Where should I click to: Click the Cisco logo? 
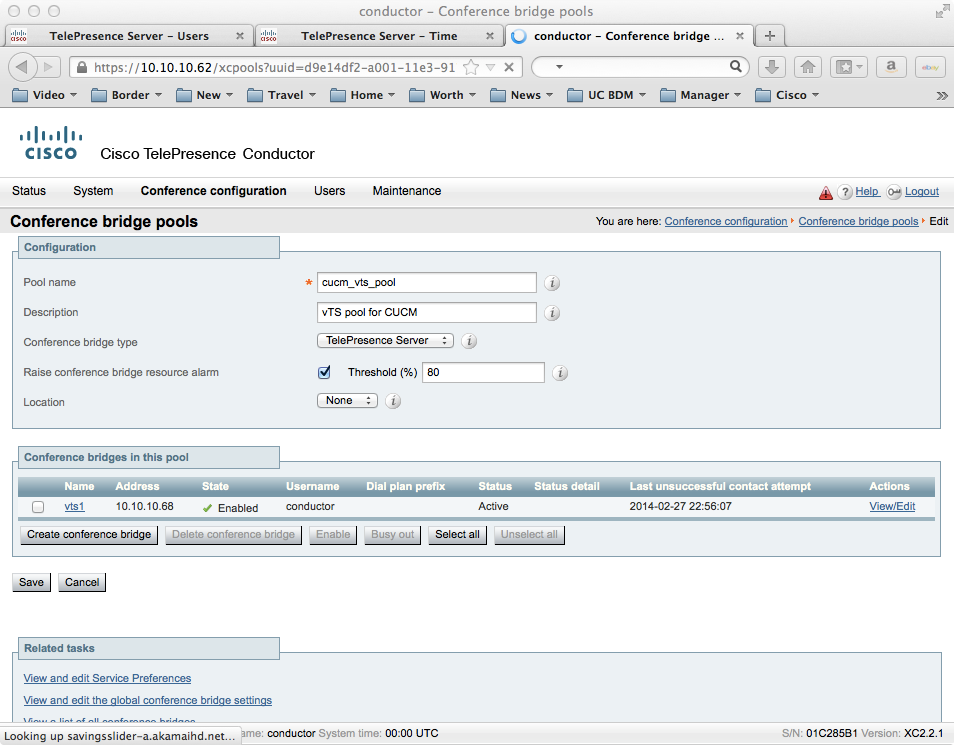[50, 143]
